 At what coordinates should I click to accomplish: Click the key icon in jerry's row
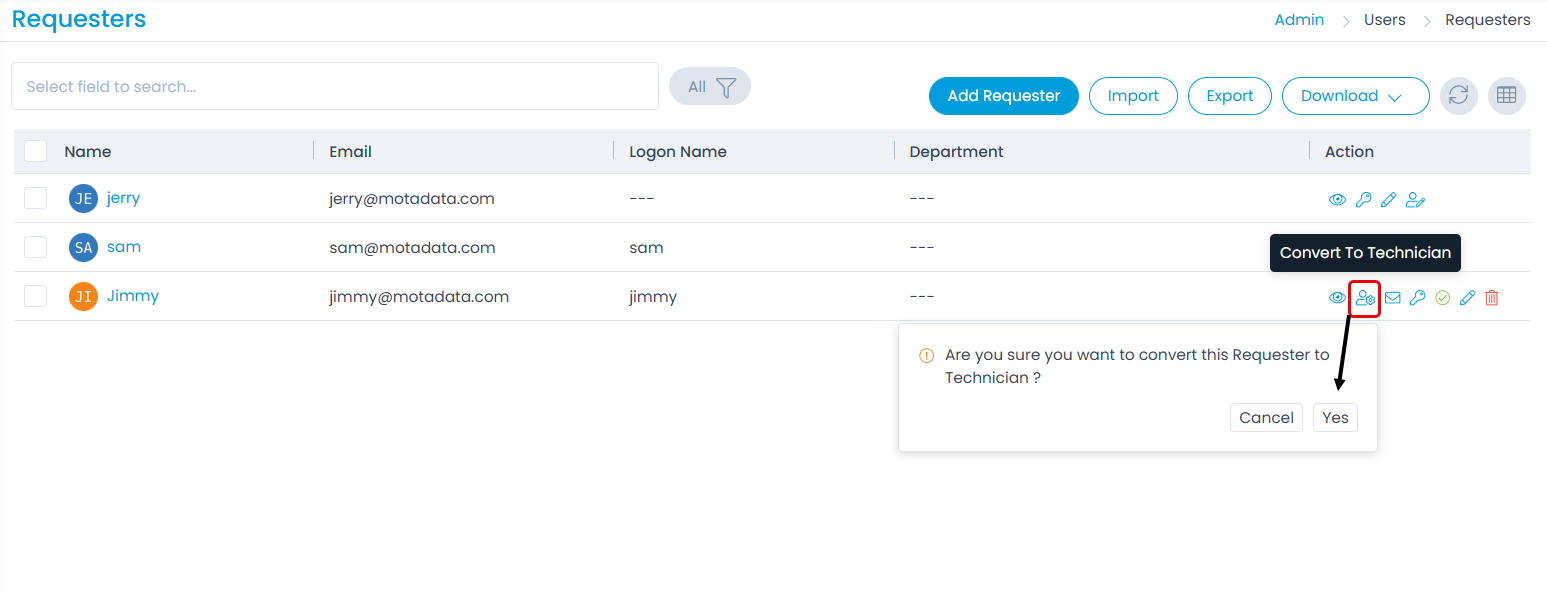[x=1363, y=200]
